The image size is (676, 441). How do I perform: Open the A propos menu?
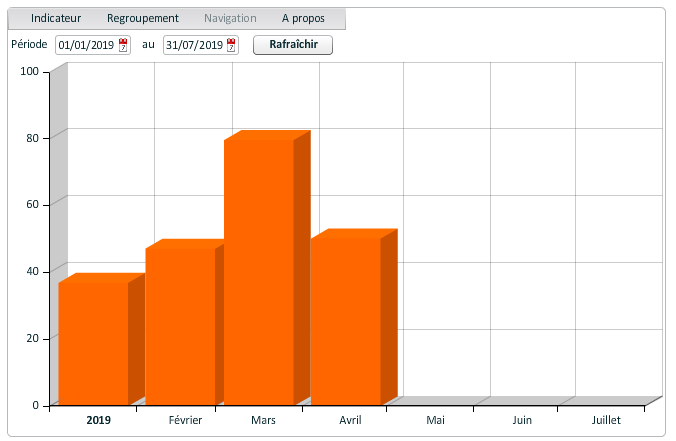coord(303,19)
